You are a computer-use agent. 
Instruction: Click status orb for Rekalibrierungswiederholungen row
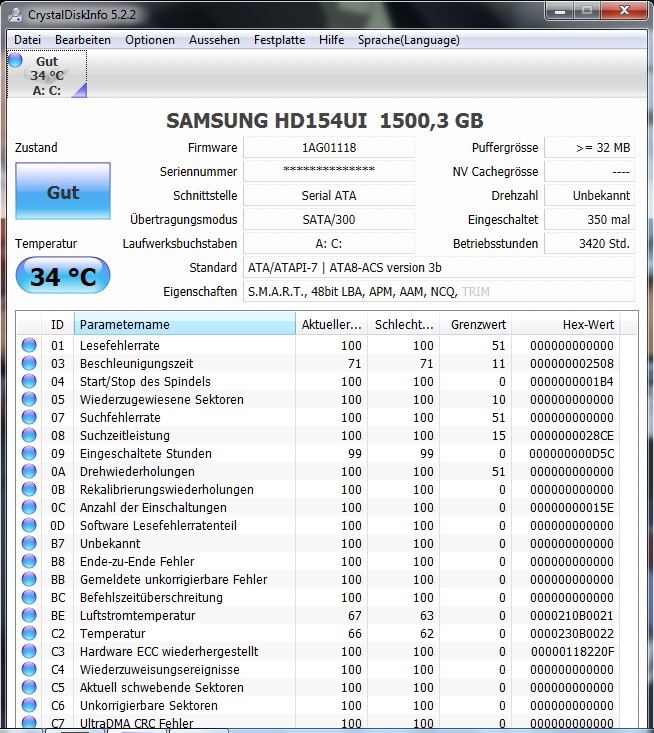click(29, 489)
